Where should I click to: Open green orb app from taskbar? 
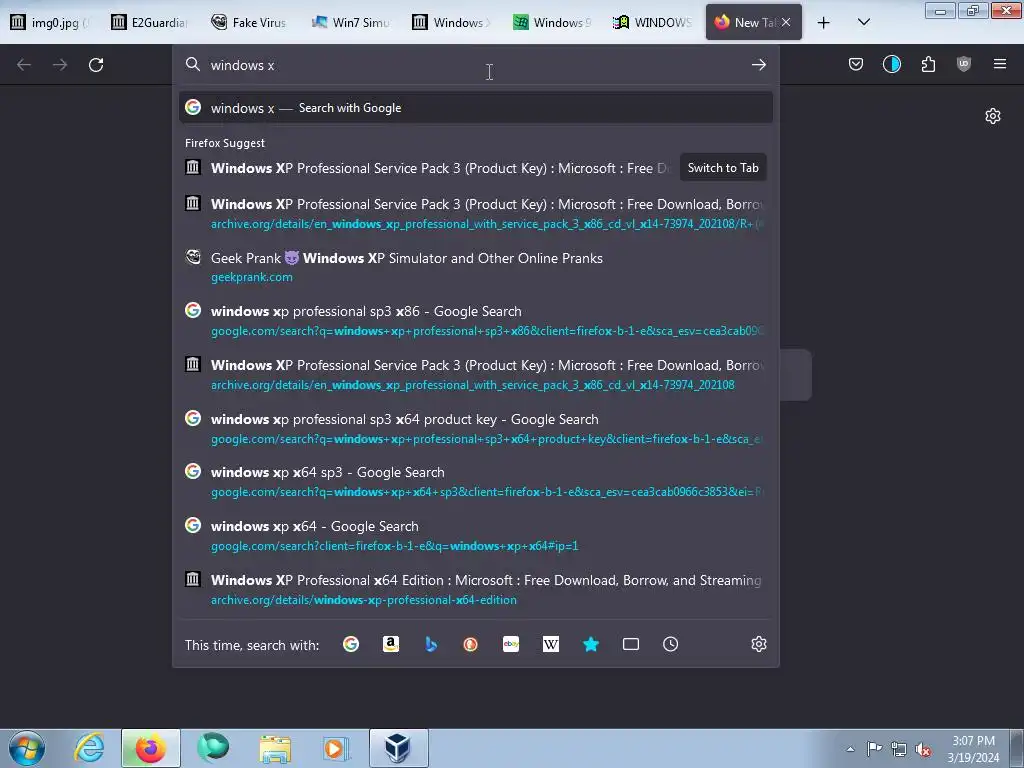click(213, 748)
